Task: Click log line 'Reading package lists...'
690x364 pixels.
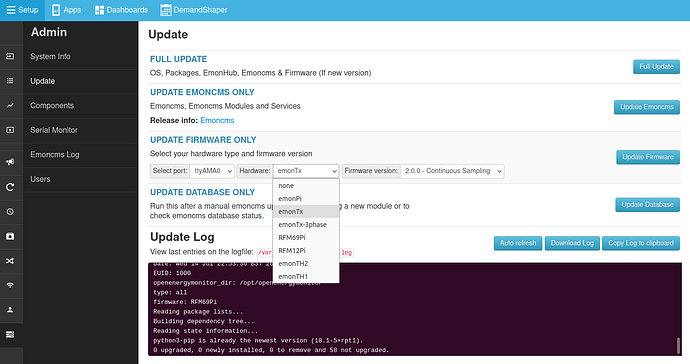Action: 198,312
